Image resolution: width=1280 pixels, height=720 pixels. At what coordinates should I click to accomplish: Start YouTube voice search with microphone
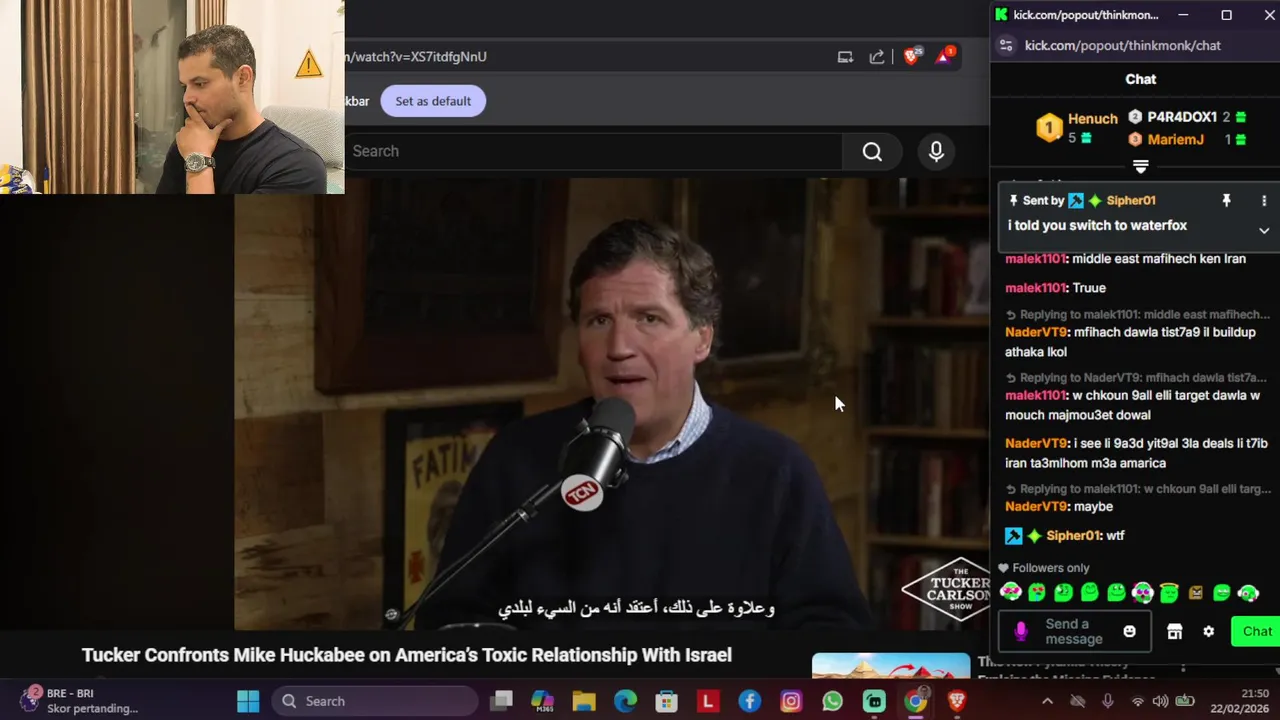[936, 151]
